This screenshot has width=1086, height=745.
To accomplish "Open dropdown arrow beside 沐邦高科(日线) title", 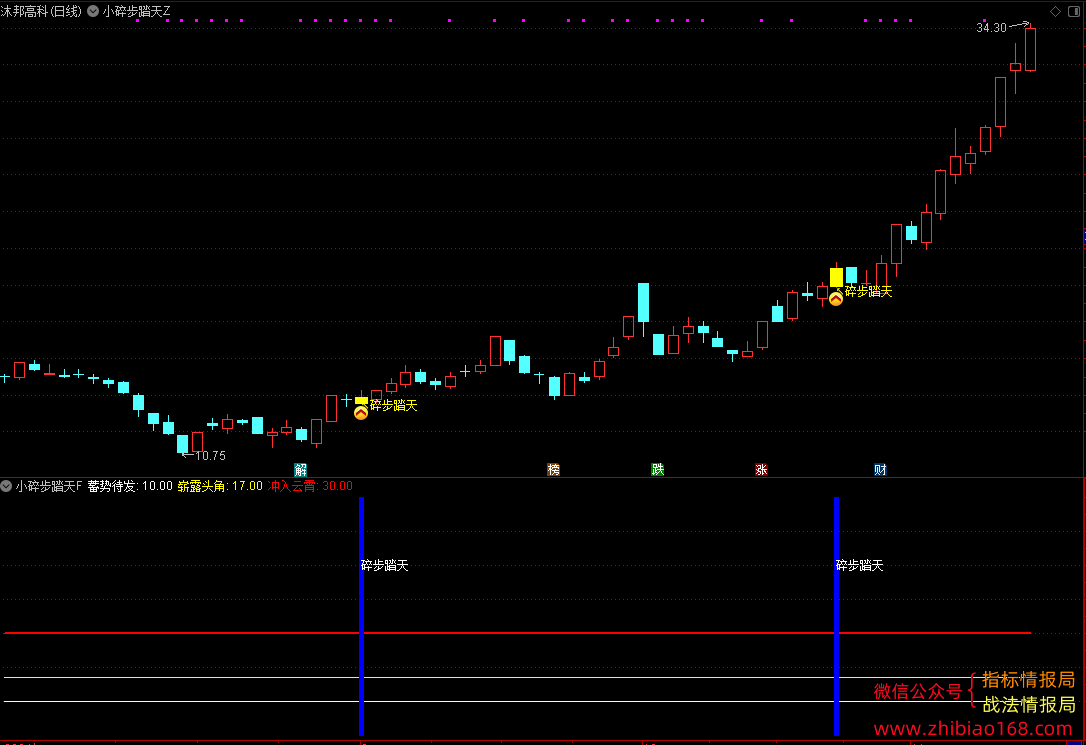I will (93, 11).
